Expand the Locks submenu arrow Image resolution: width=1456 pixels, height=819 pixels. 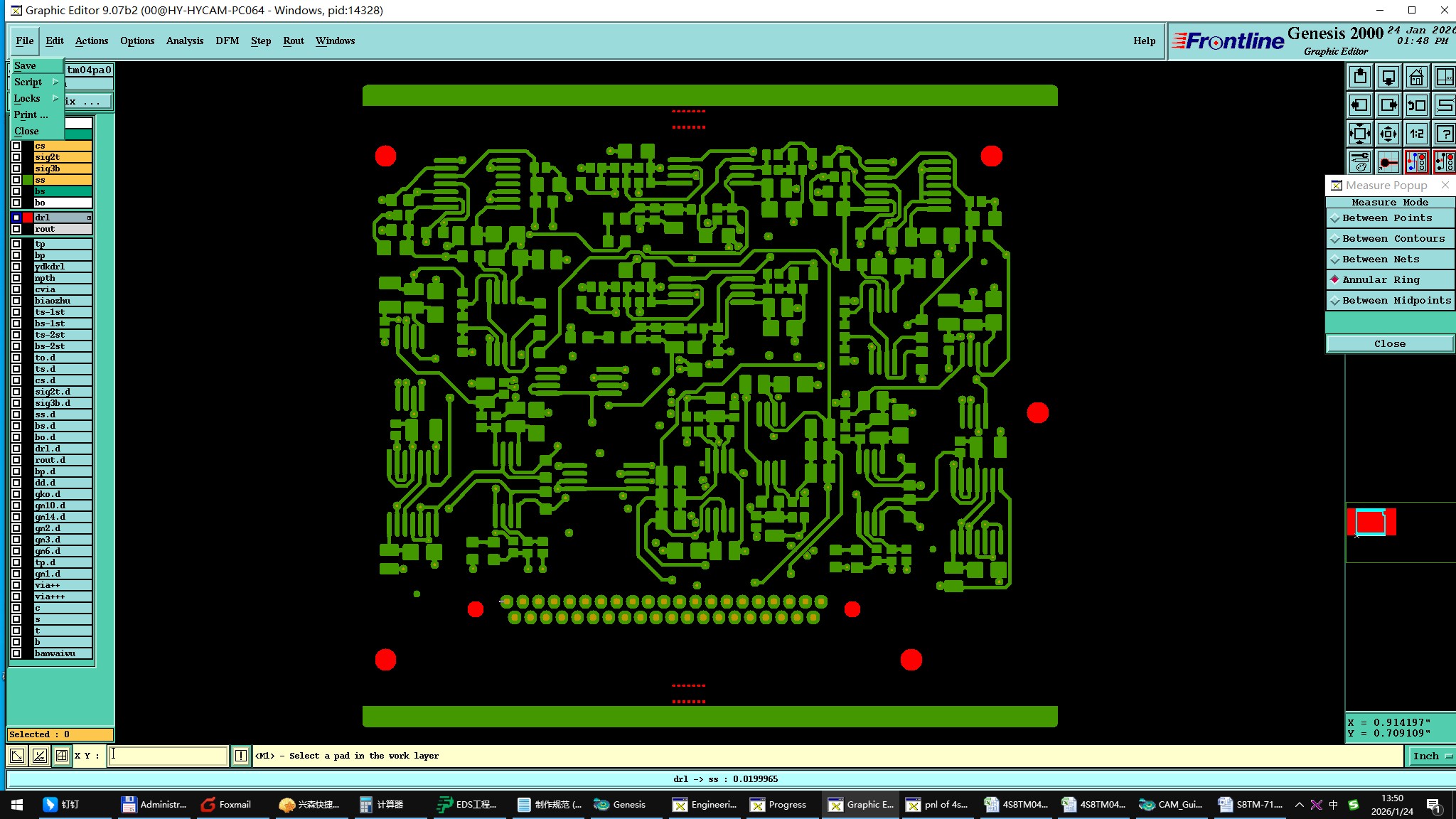point(56,98)
